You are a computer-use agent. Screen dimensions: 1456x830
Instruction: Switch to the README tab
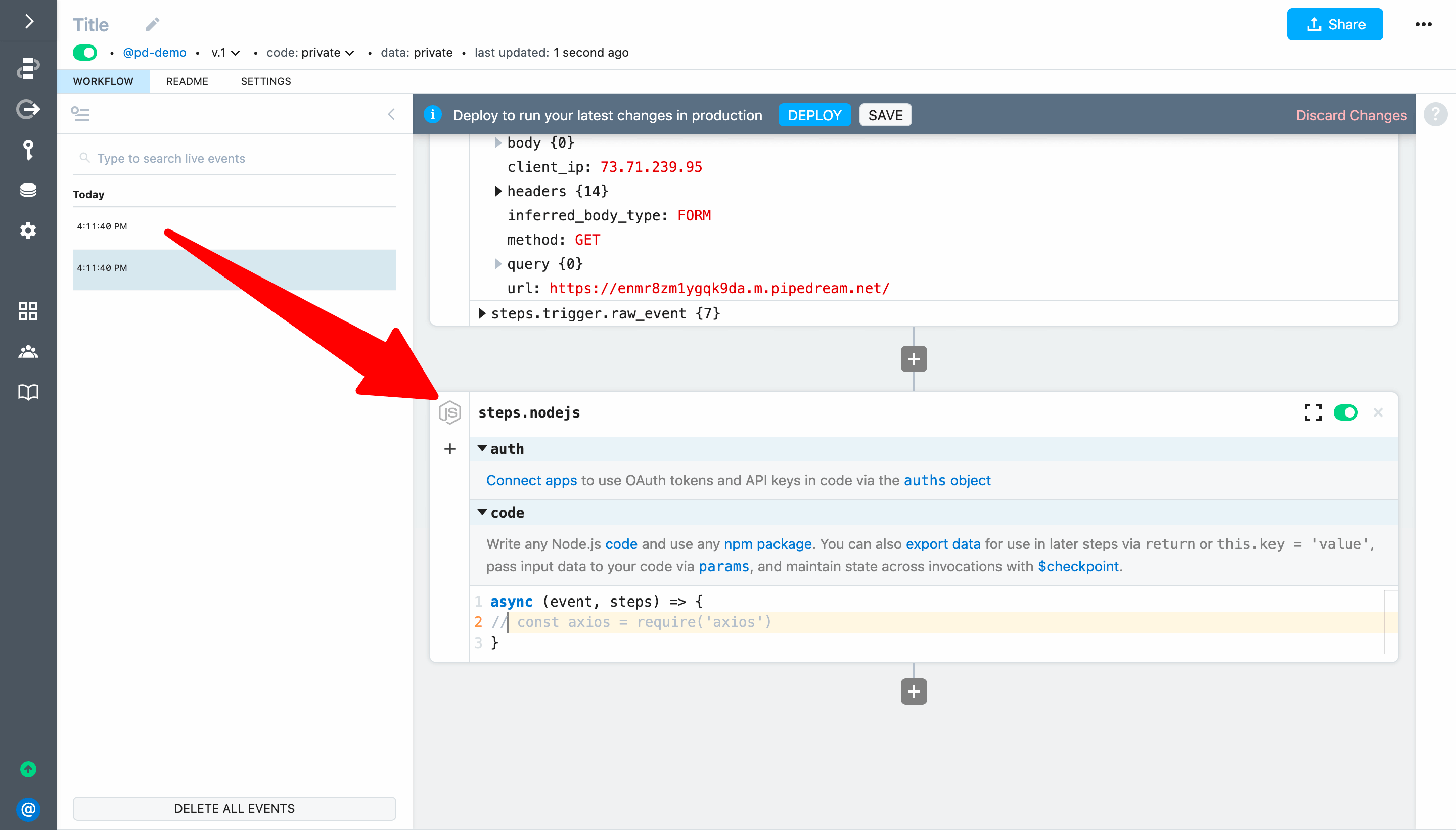187,81
